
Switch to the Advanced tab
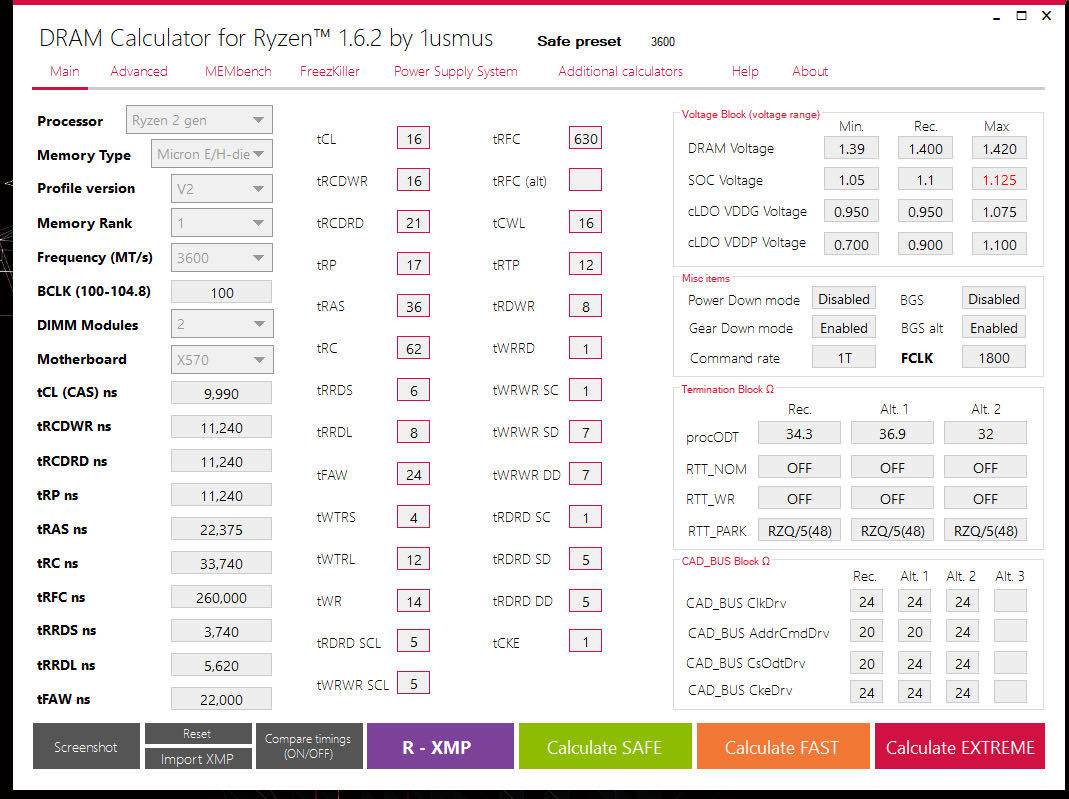tap(138, 72)
